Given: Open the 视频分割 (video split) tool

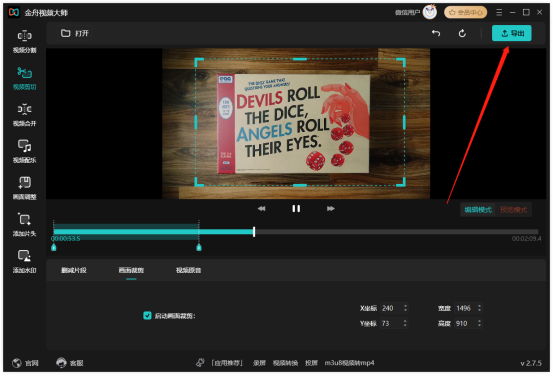Looking at the screenshot, I should click(24, 41).
